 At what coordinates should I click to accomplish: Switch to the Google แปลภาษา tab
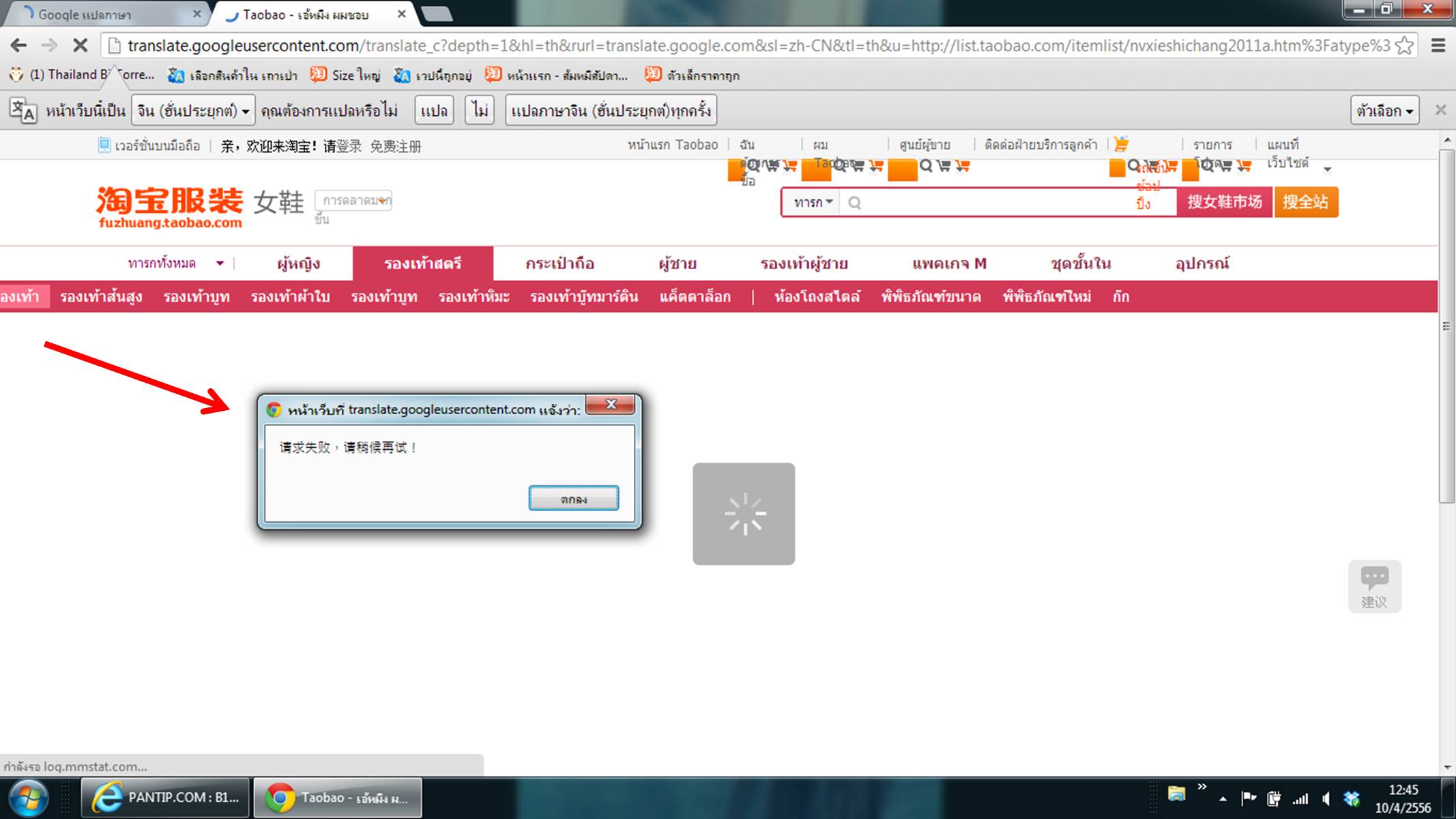(102, 14)
